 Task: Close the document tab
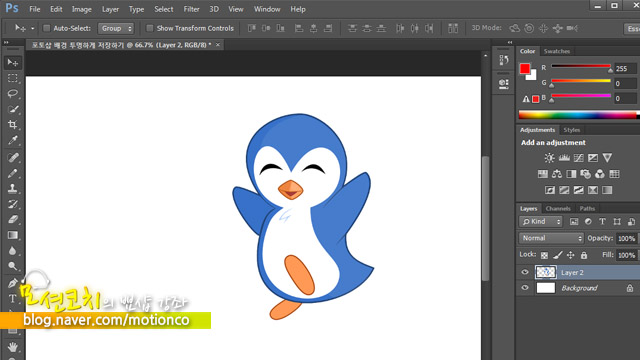(x=218, y=45)
